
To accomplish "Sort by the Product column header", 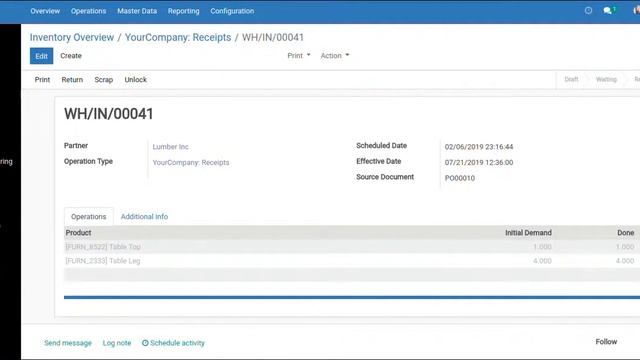I will pyautogui.click(x=78, y=233).
